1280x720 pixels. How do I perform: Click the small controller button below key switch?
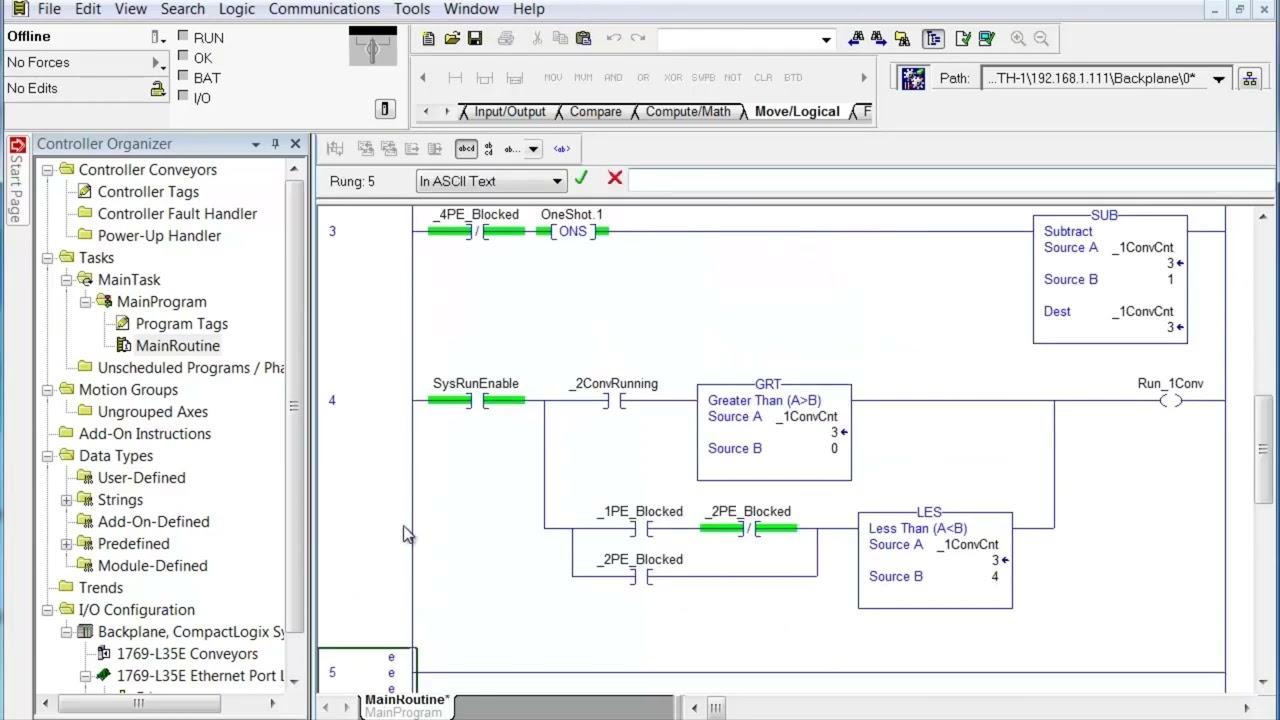[x=385, y=109]
